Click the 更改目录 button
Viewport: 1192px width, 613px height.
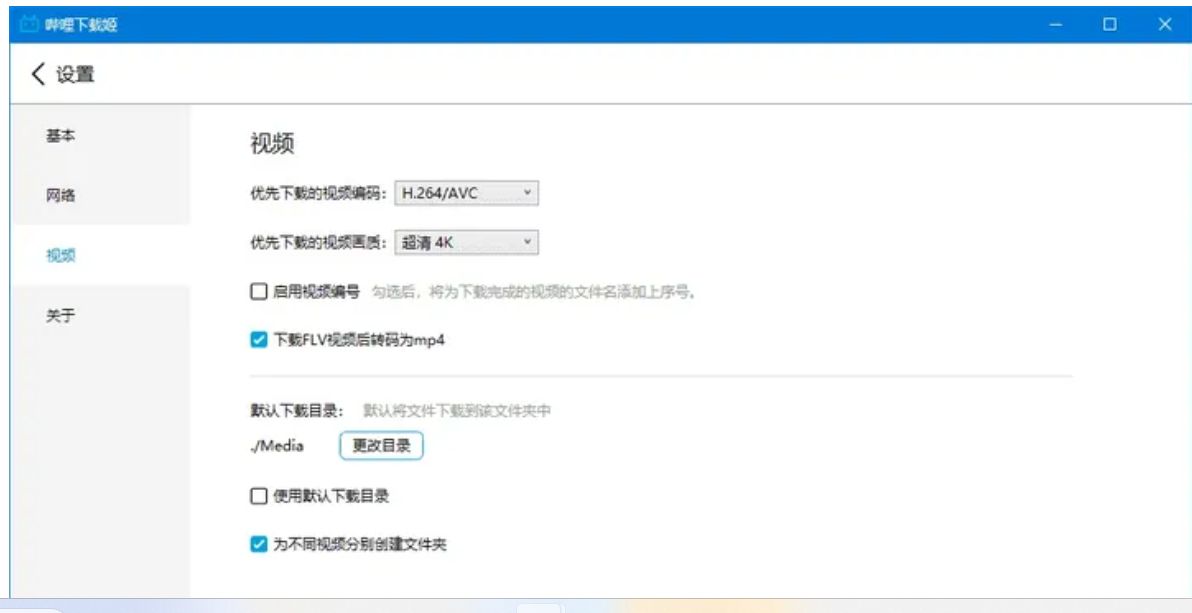pyautogui.click(x=381, y=446)
